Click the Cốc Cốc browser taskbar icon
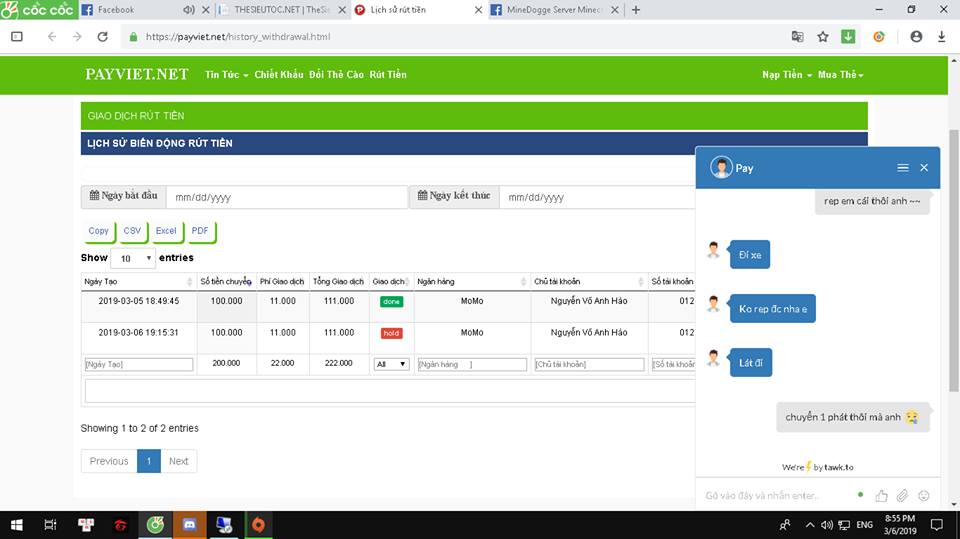The image size is (960, 539). click(156, 525)
